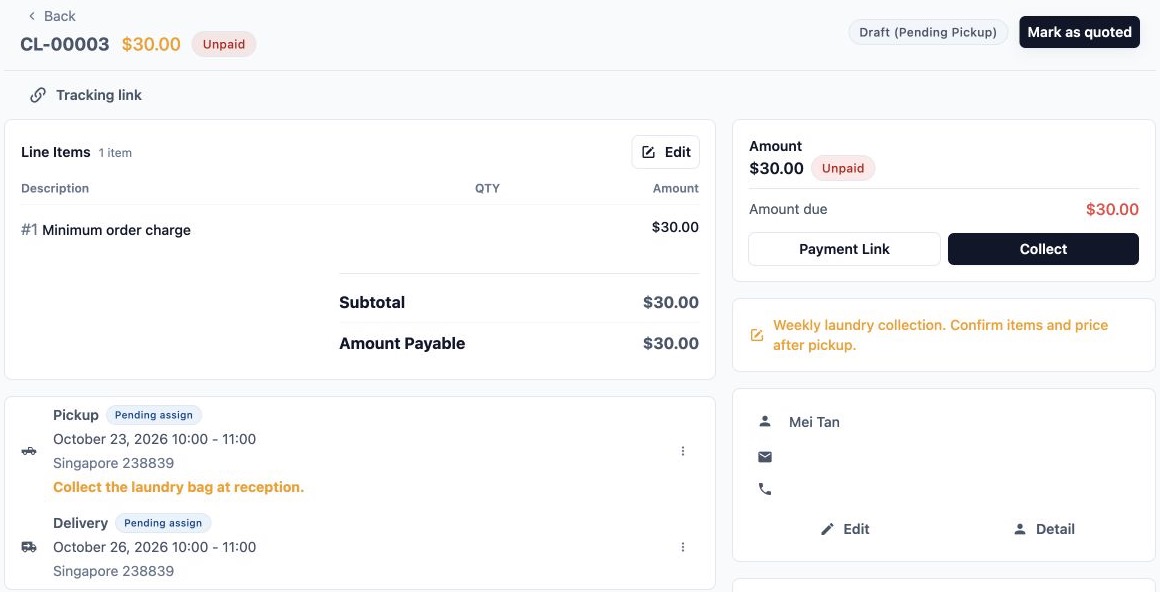Click the note edit icon beside laundry note

pyautogui.click(x=757, y=335)
